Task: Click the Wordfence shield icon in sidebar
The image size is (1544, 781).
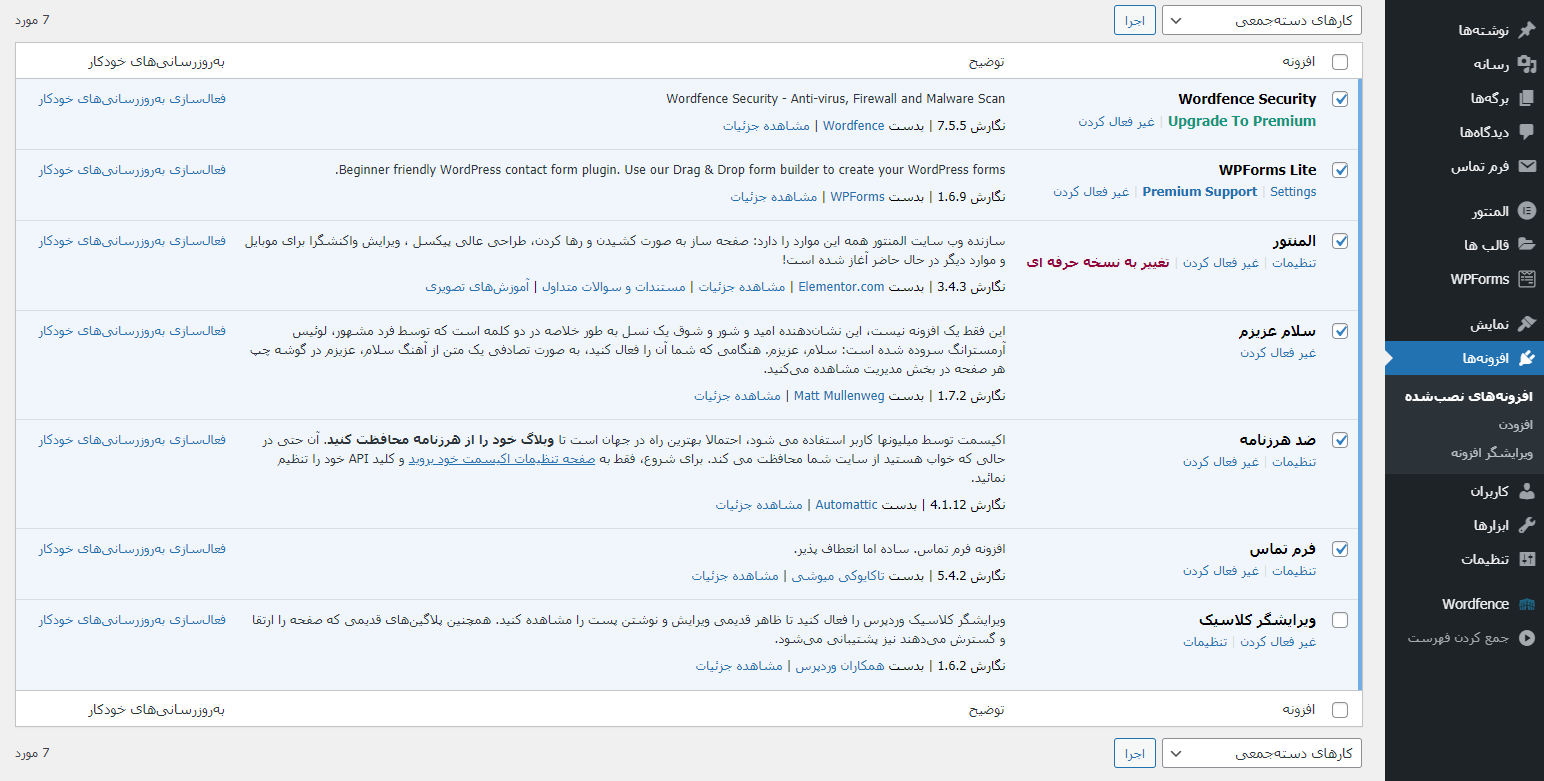Action: pos(1526,604)
